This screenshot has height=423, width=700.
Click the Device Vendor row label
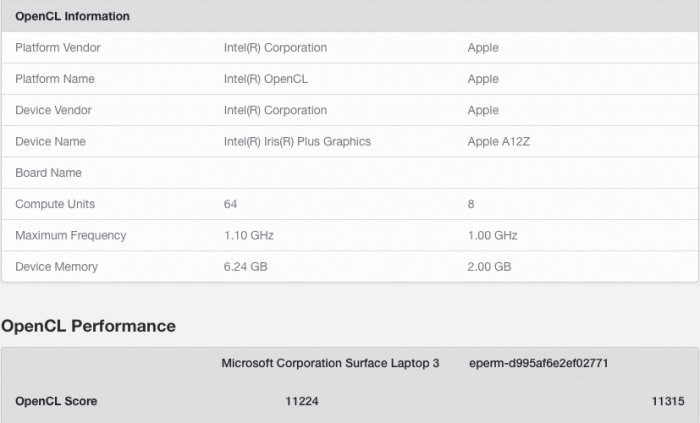click(x=56, y=110)
